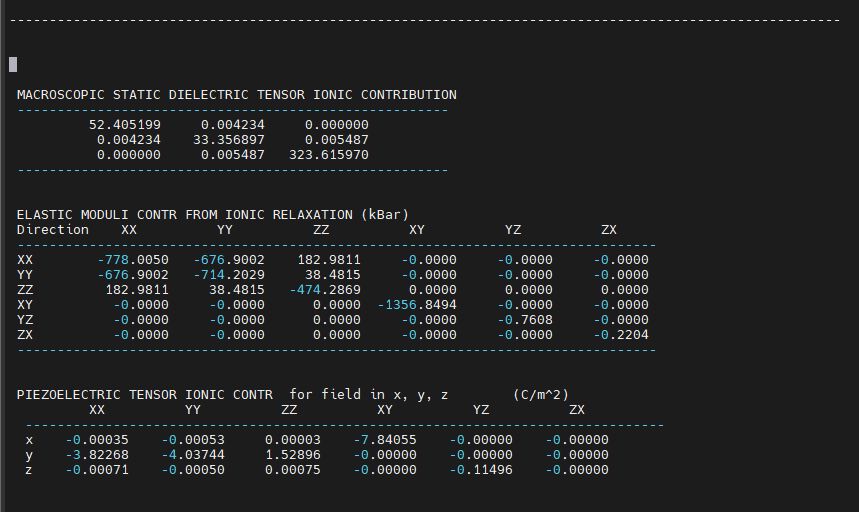859x512 pixels.
Task: Click elastic moduli value -714.2029
Action: [x=229, y=275]
